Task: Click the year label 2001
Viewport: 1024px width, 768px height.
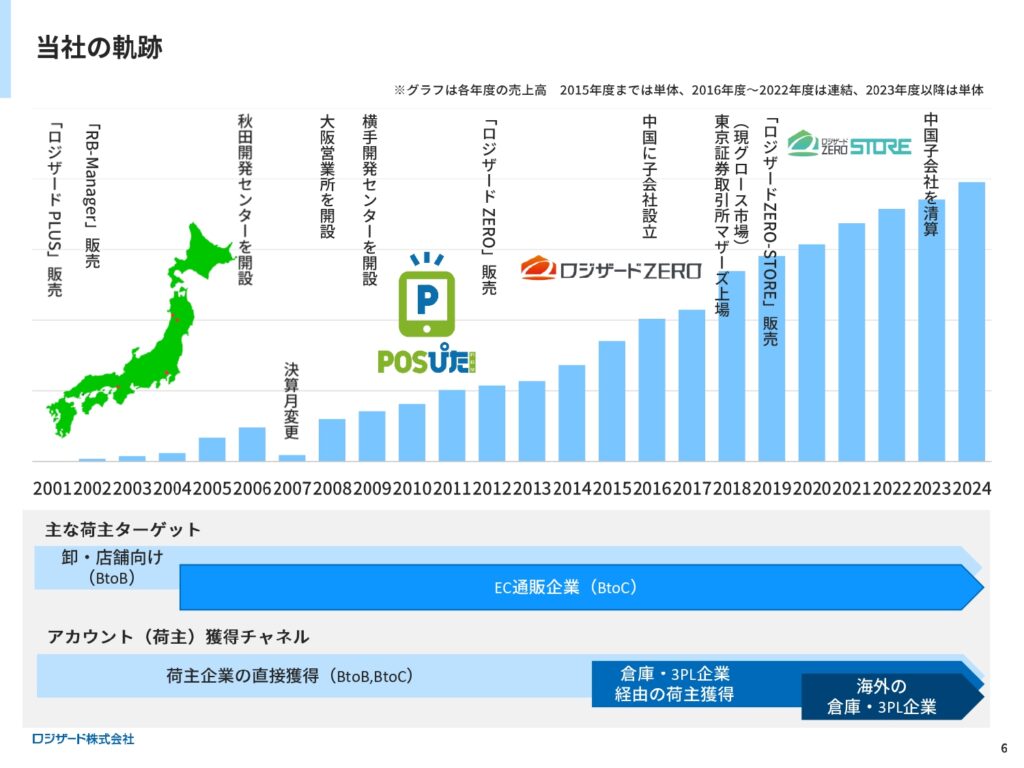Action: (52, 488)
